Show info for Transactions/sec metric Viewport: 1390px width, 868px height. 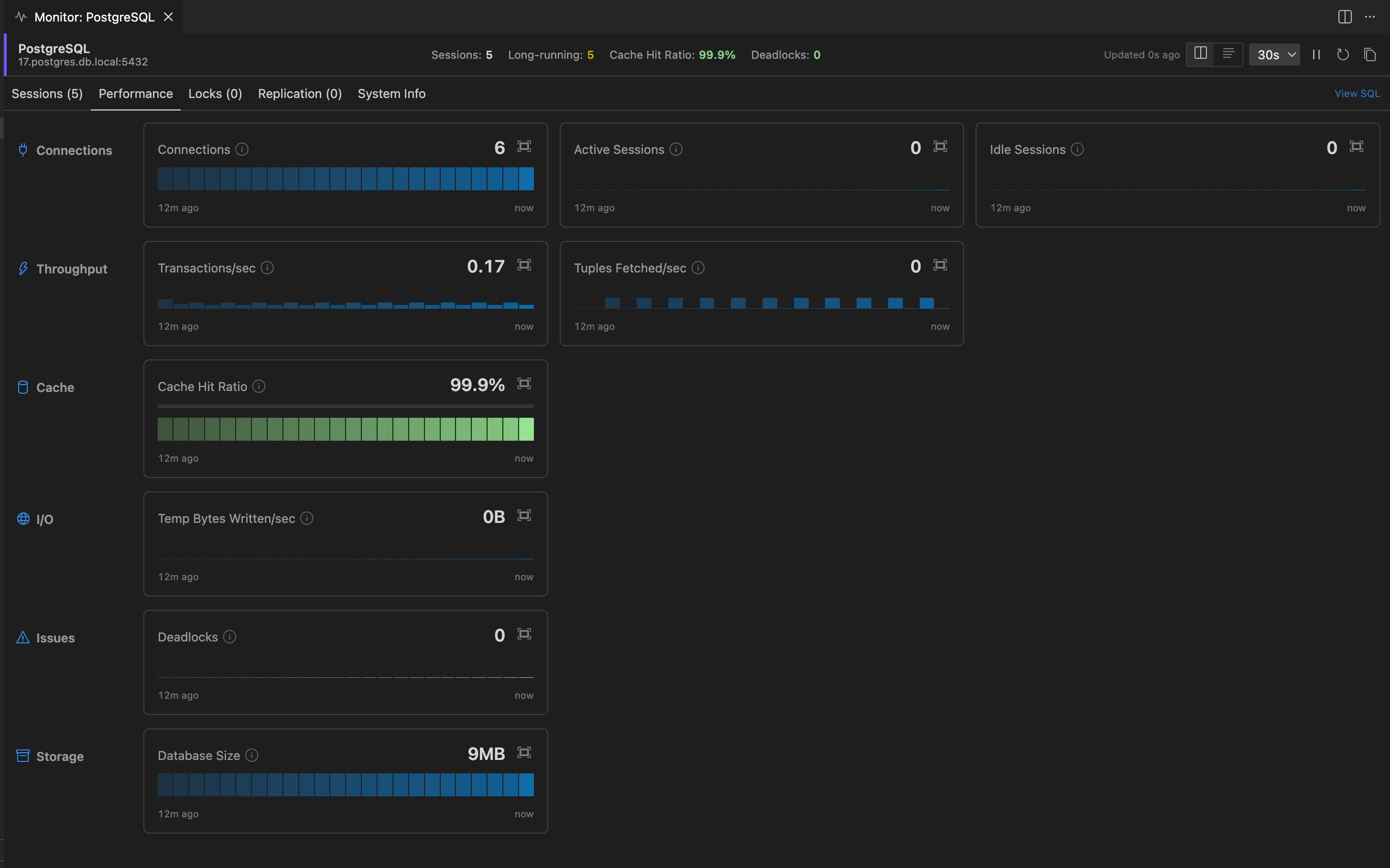[267, 268]
